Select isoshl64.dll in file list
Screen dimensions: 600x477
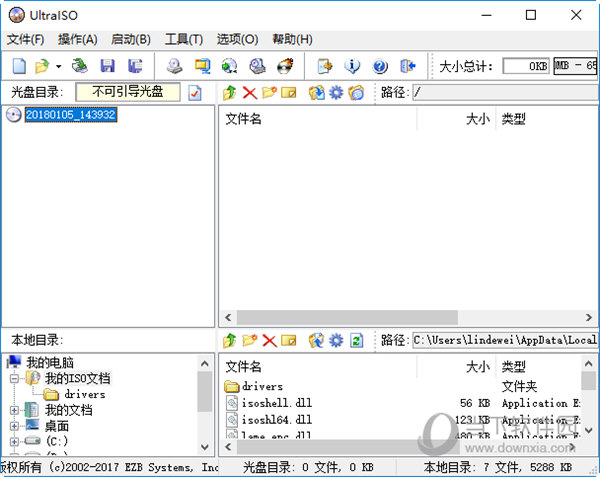click(x=277, y=420)
